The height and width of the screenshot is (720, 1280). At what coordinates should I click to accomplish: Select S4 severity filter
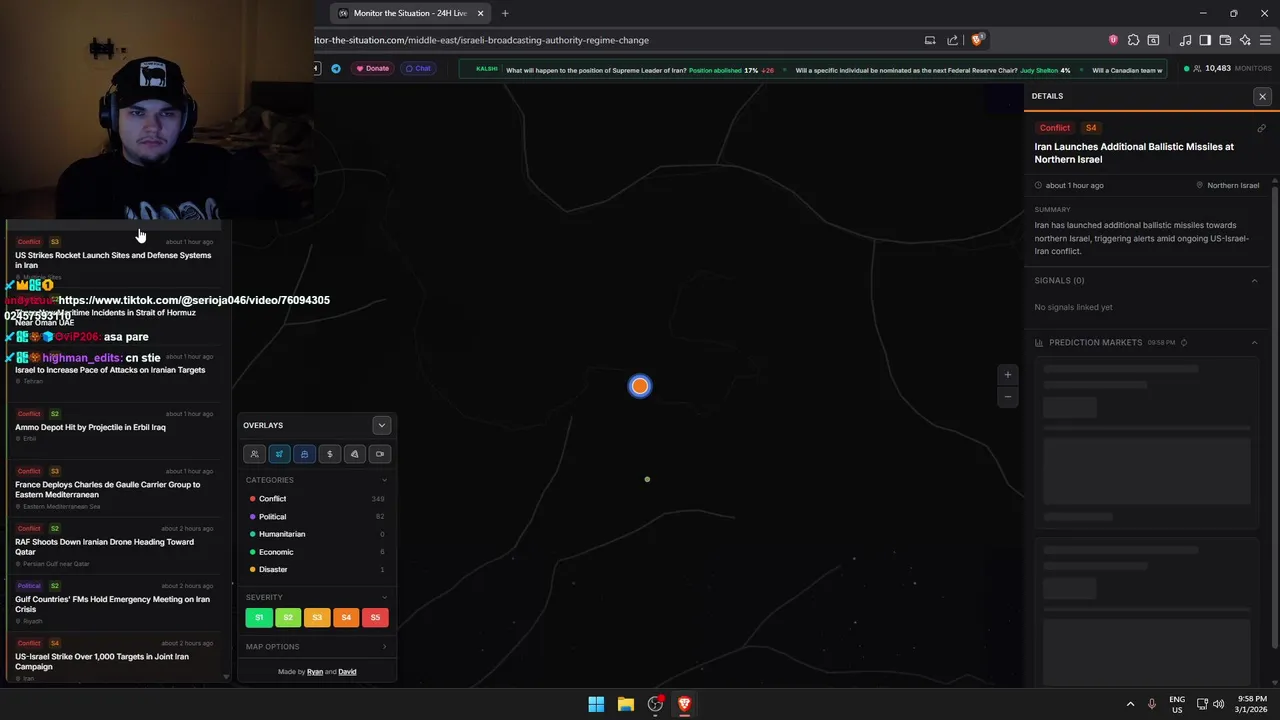coord(346,618)
